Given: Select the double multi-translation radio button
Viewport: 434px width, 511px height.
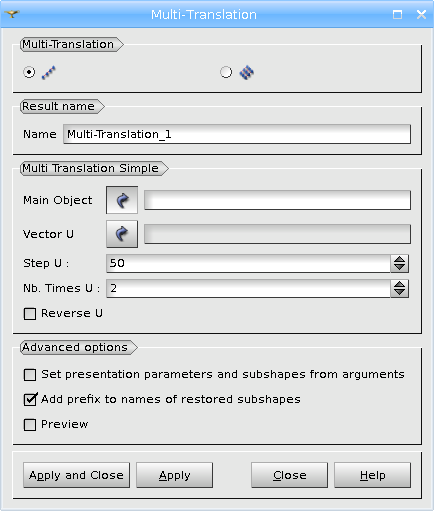Looking at the screenshot, I should (226, 72).
